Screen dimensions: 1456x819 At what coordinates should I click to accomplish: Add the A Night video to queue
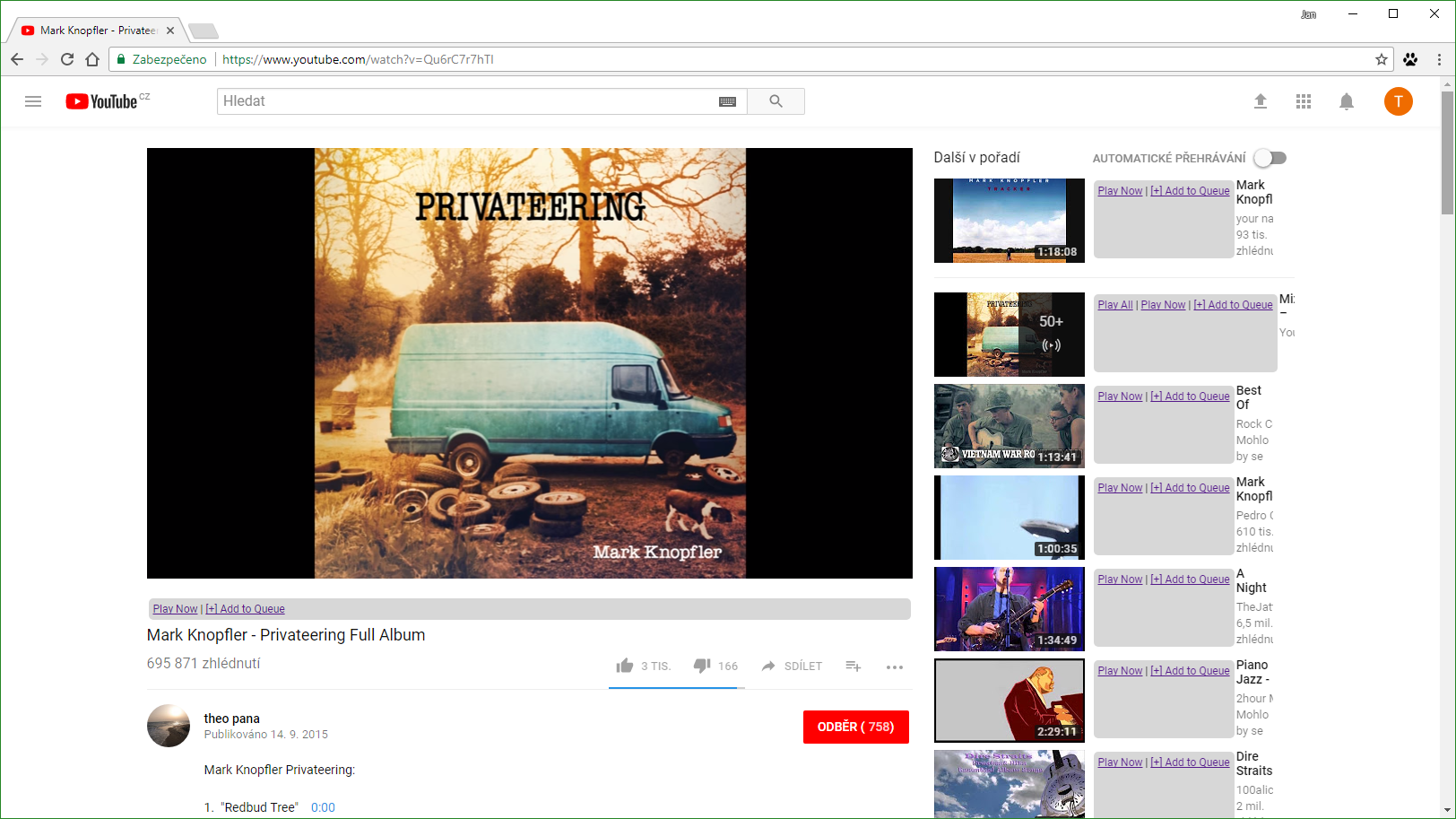click(1190, 579)
